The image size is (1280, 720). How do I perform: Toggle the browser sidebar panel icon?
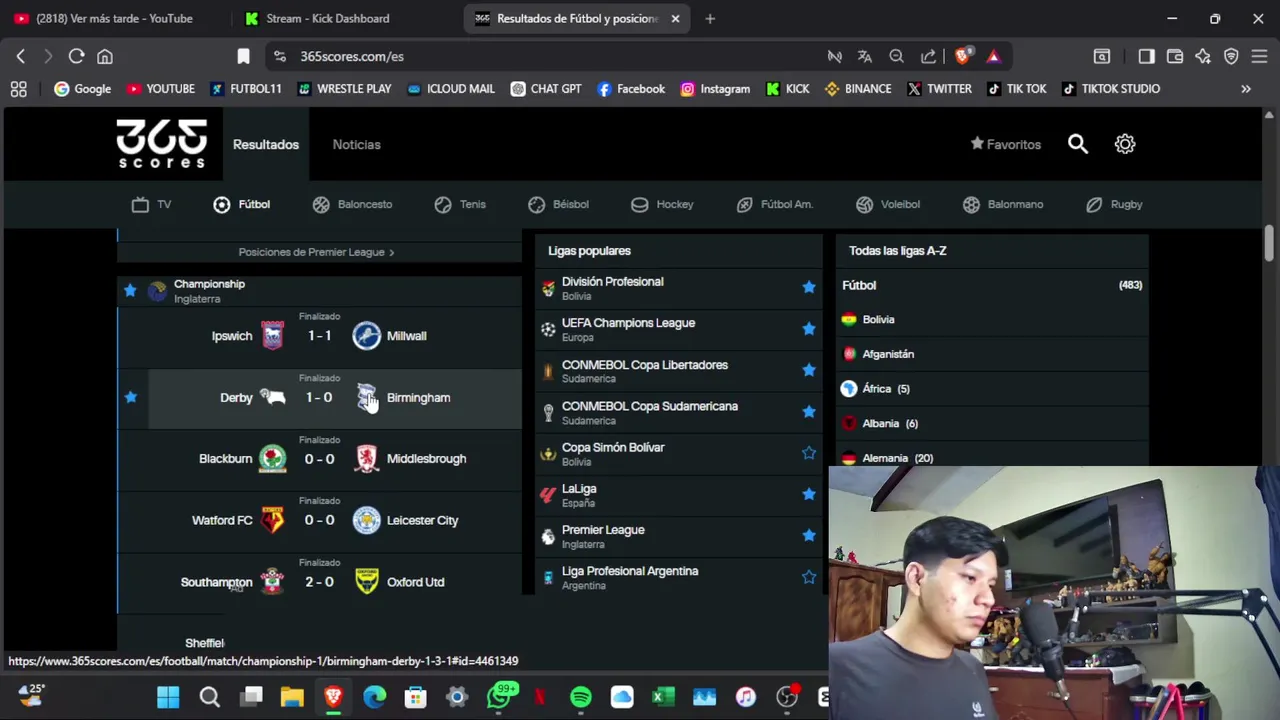click(x=1146, y=56)
